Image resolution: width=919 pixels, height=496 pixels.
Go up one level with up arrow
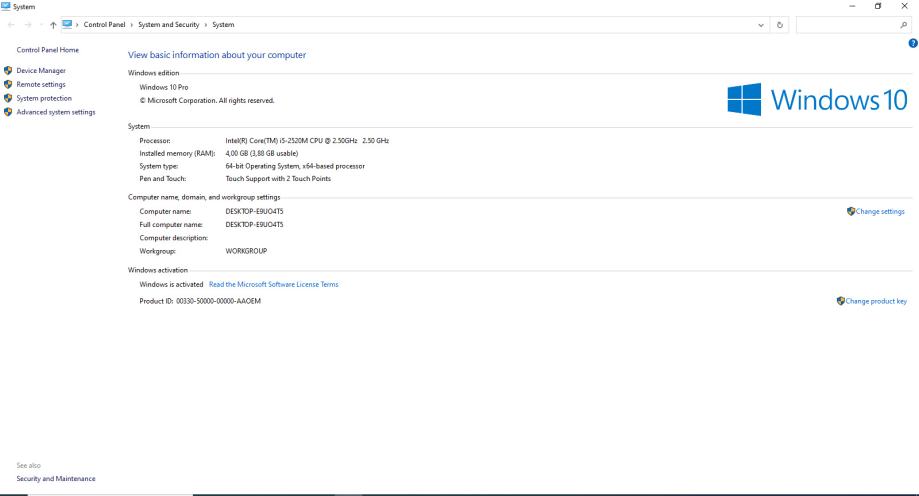(x=53, y=25)
